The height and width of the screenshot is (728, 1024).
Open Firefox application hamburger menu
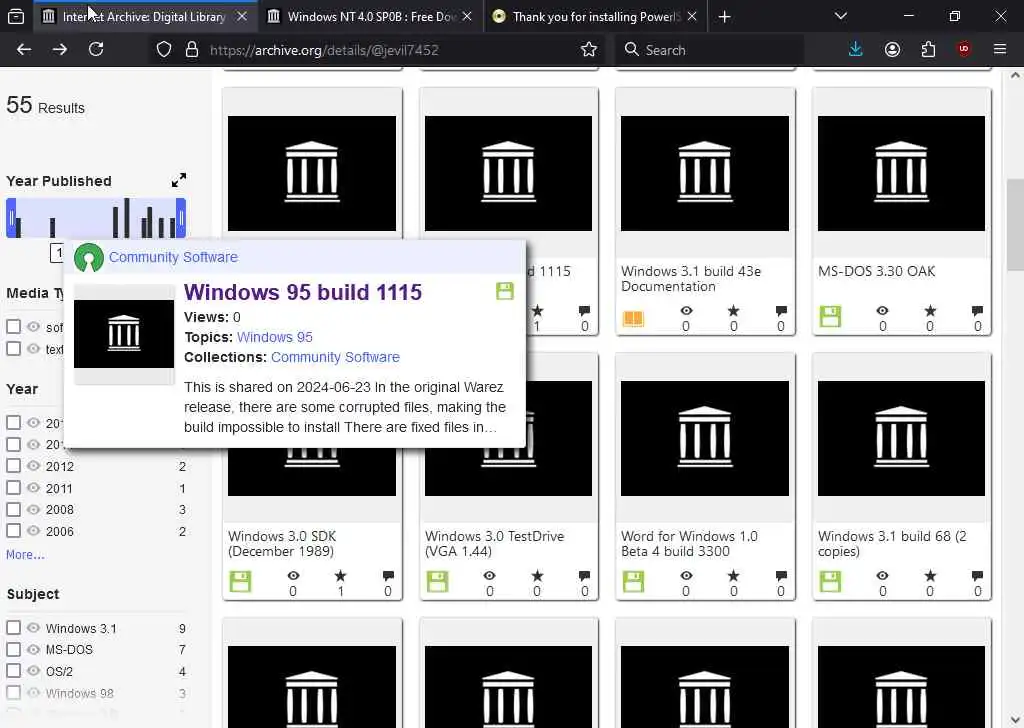click(1000, 50)
